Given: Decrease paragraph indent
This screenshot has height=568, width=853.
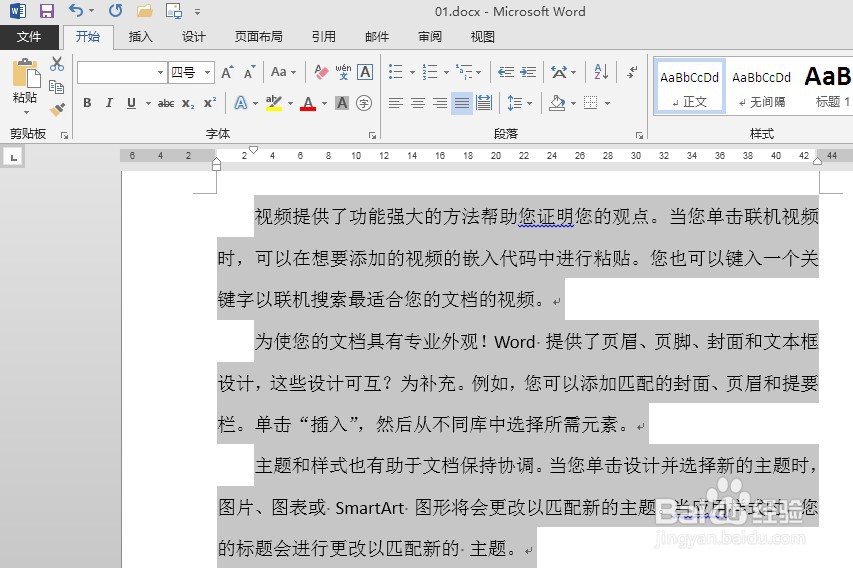Looking at the screenshot, I should pyautogui.click(x=506, y=72).
